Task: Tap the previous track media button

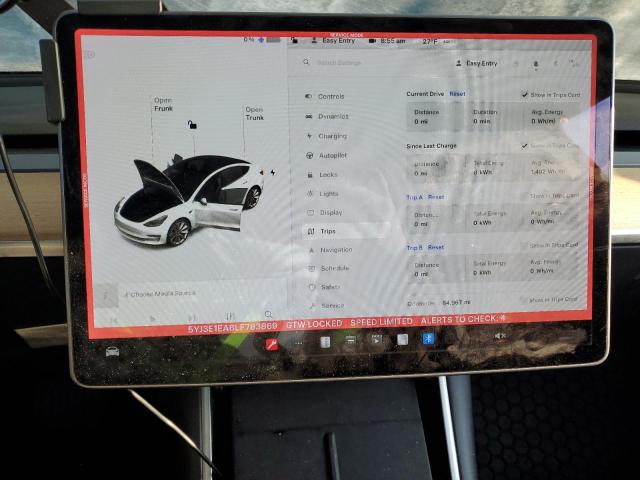Action: (114, 320)
